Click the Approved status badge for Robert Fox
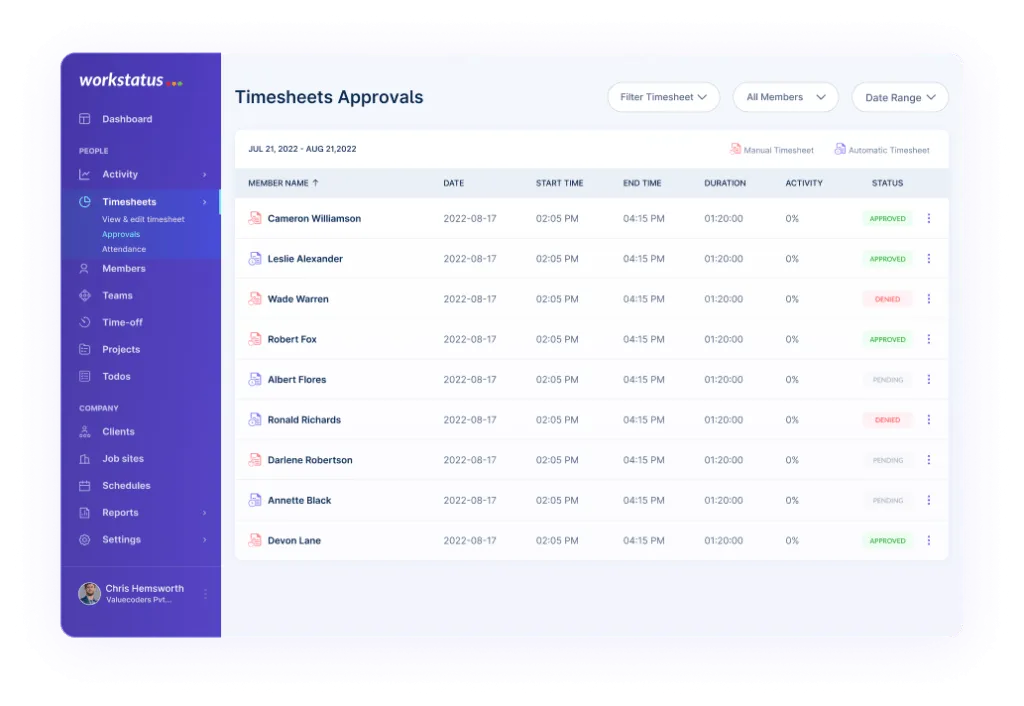 pos(886,339)
